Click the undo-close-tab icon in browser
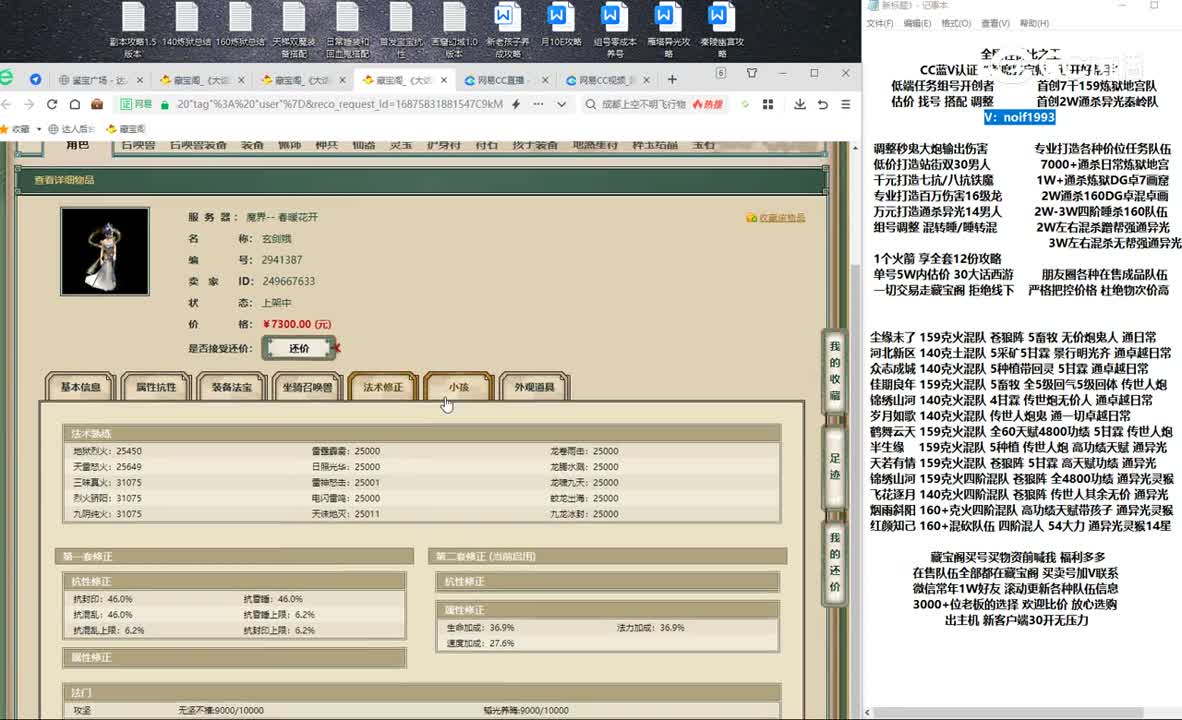 pos(823,104)
